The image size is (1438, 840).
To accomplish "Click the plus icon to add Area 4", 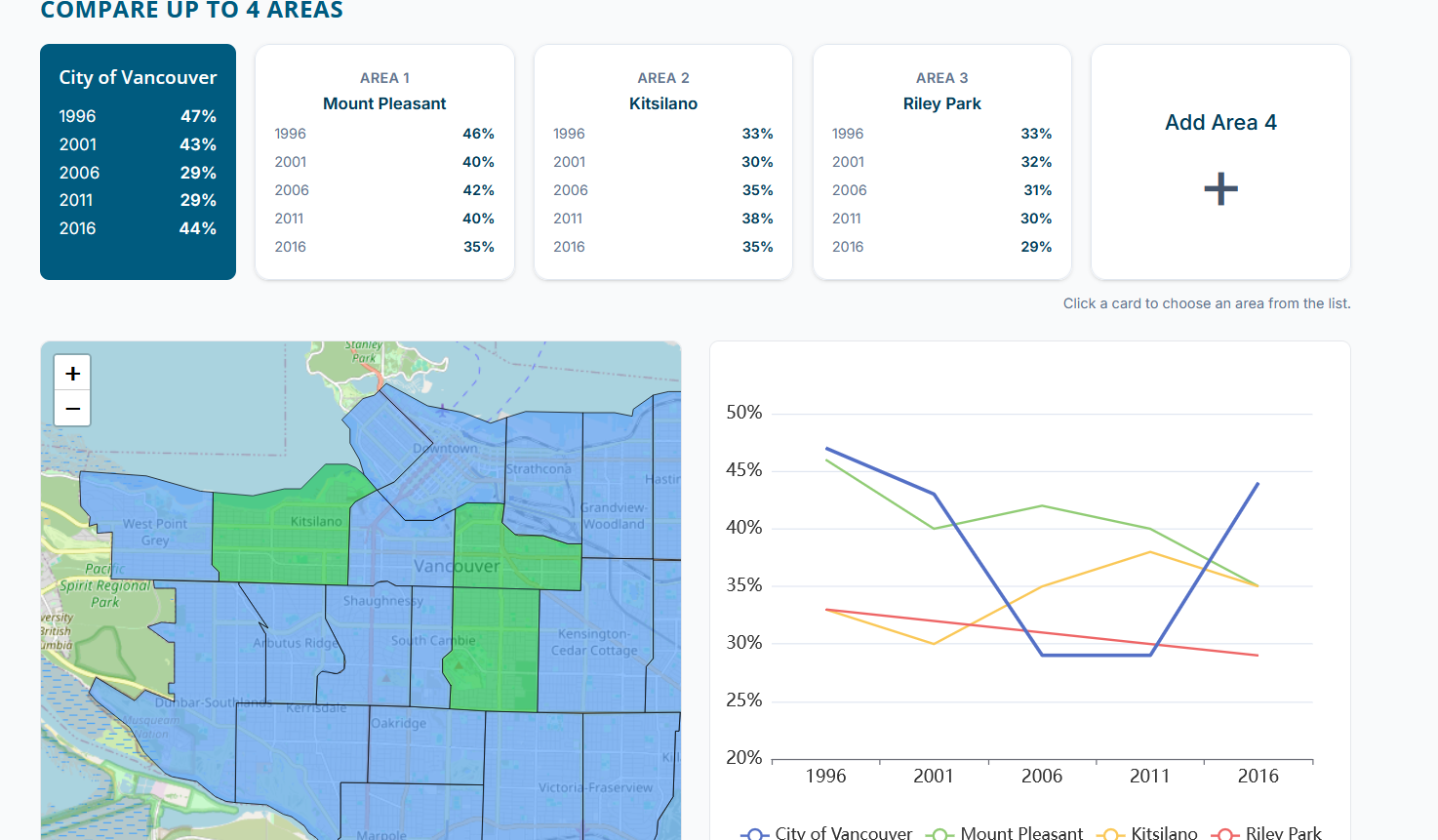I will coord(1220,188).
